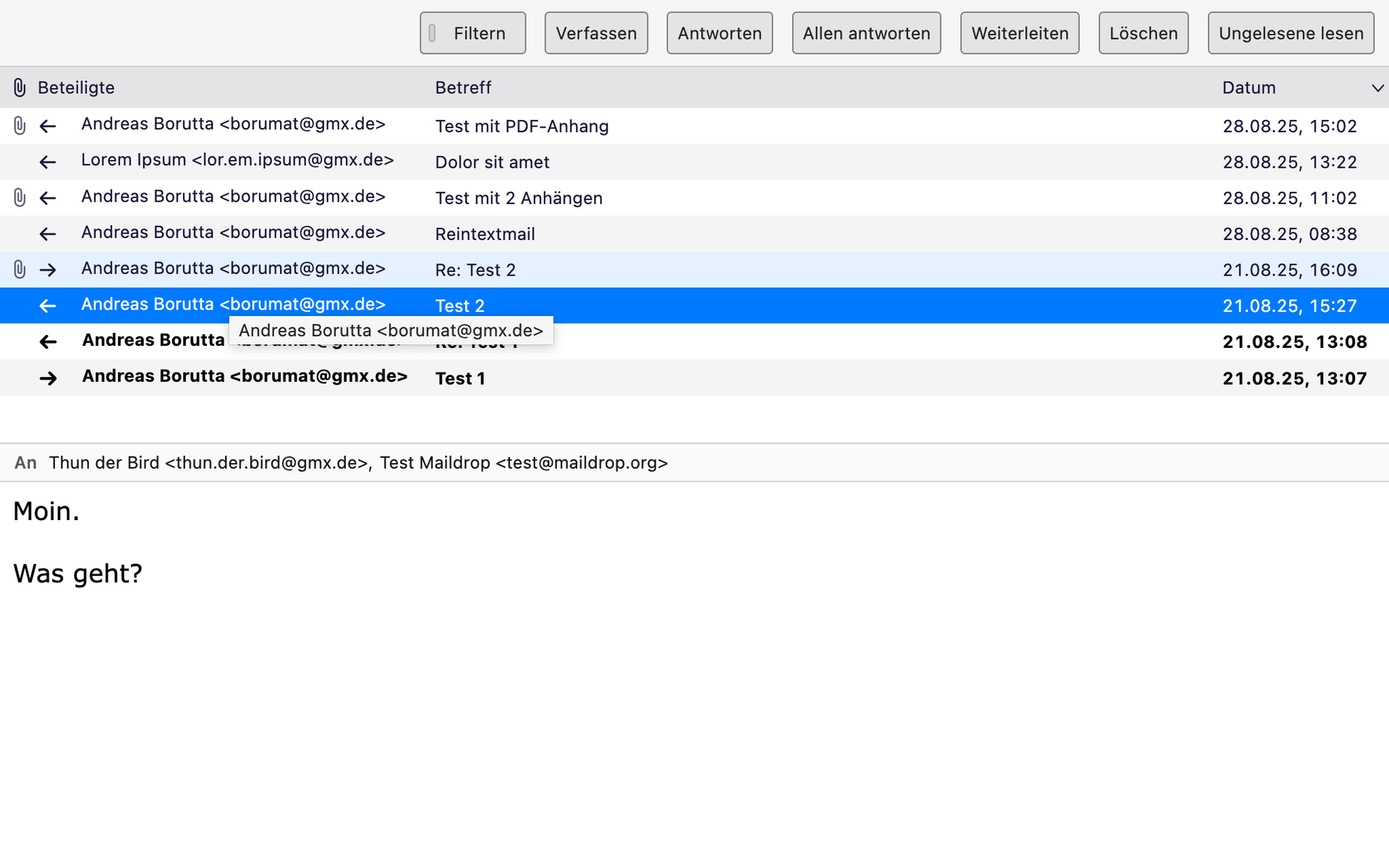
Task: Click Antworten to reply
Action: pyautogui.click(x=719, y=33)
